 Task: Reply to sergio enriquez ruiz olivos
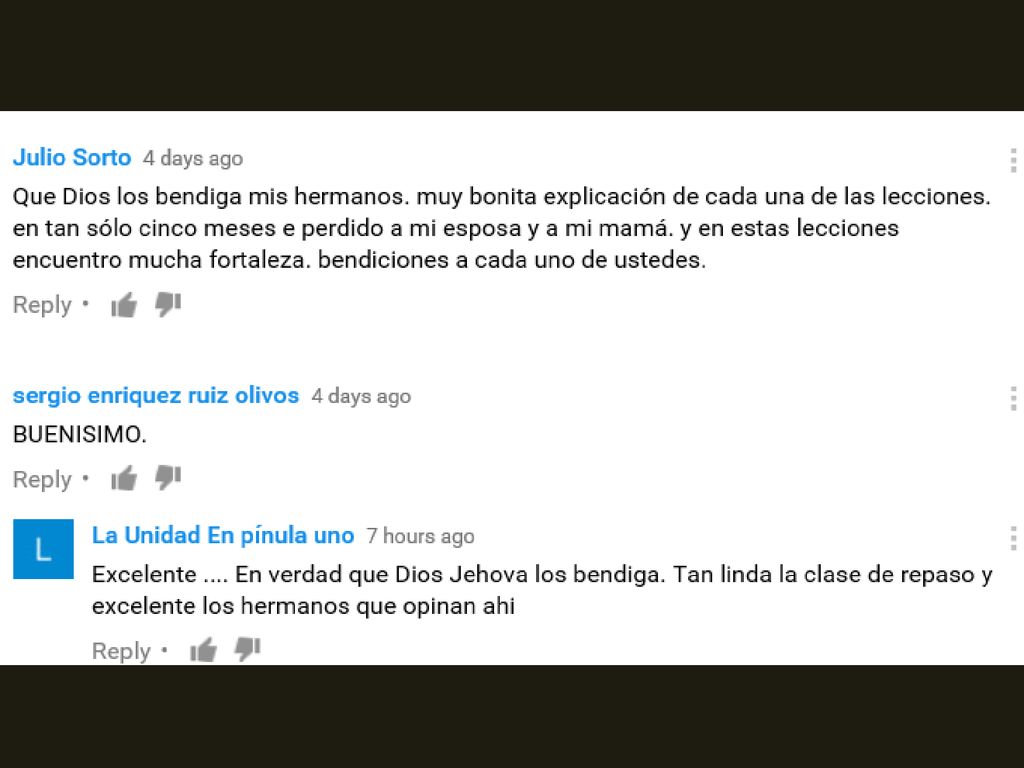point(42,479)
